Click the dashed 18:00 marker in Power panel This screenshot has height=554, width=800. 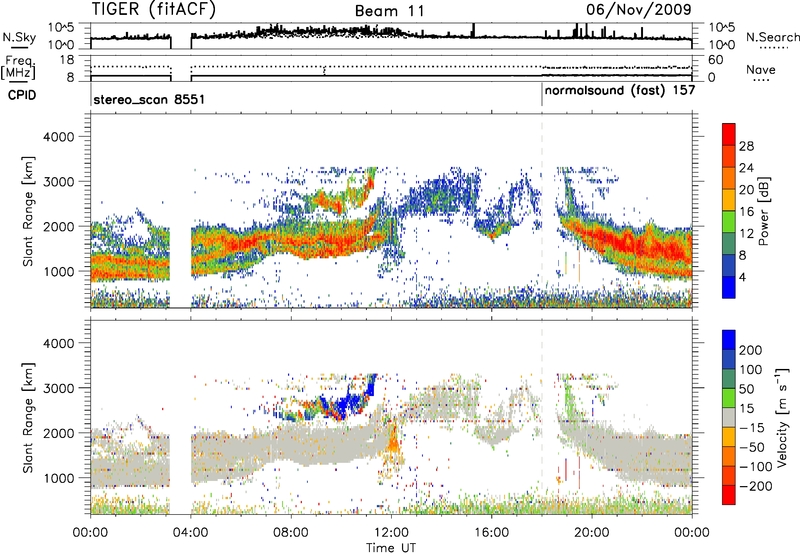(542, 211)
